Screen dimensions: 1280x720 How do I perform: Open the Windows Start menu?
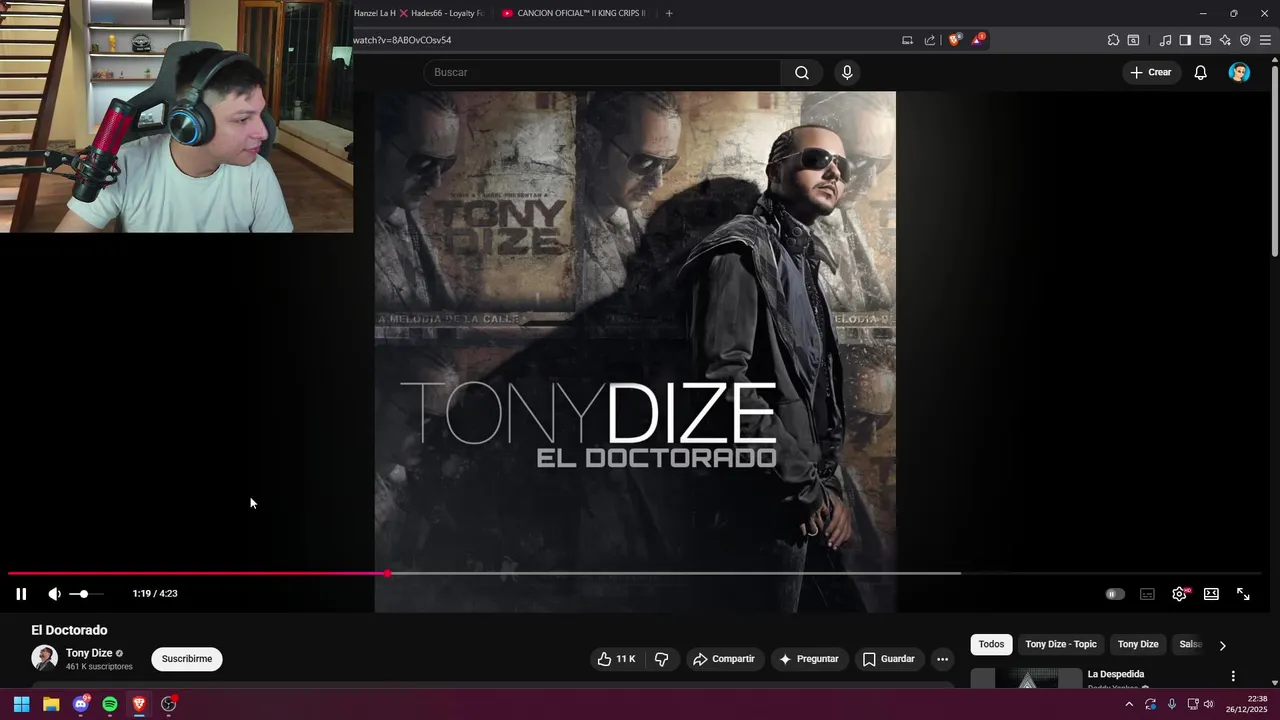tap(21, 704)
